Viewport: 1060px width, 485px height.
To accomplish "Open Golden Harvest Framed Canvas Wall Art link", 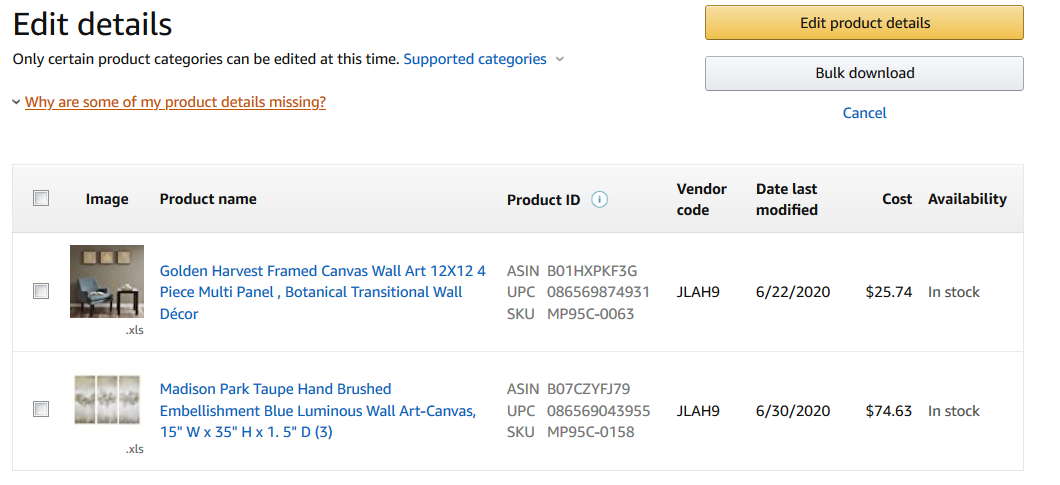I will (x=322, y=292).
